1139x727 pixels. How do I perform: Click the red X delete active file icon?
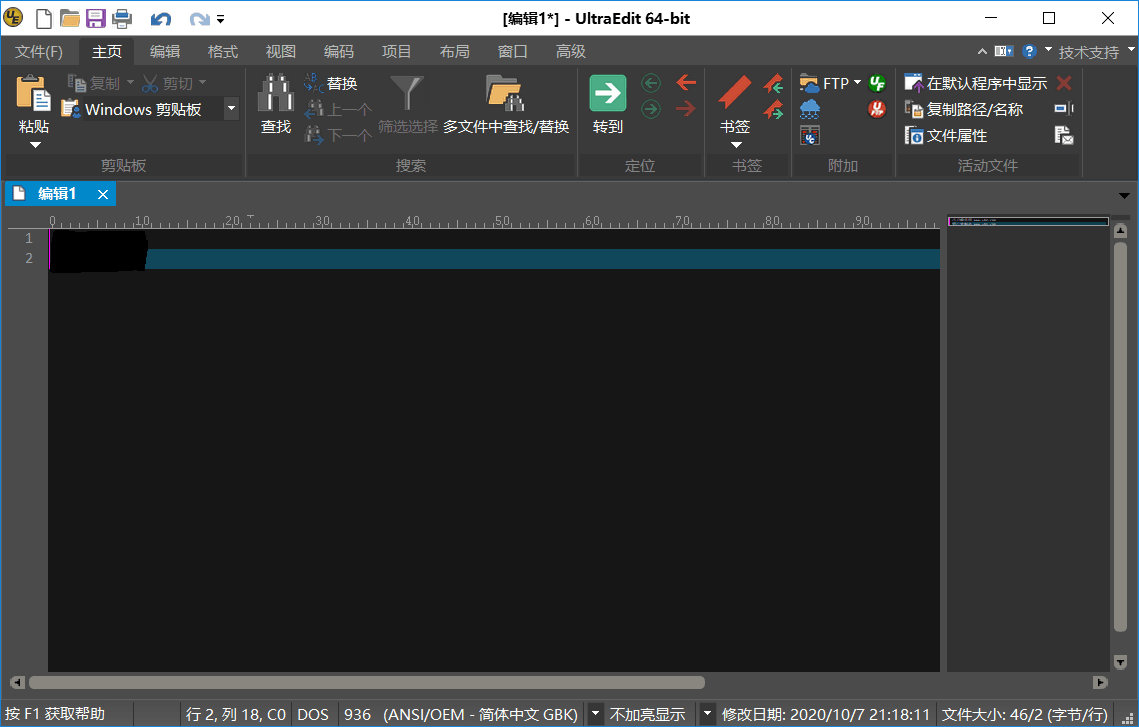(x=1064, y=84)
